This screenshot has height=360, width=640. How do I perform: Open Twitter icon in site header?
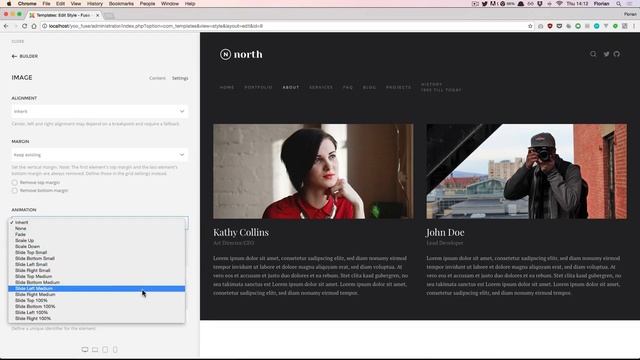click(607, 54)
